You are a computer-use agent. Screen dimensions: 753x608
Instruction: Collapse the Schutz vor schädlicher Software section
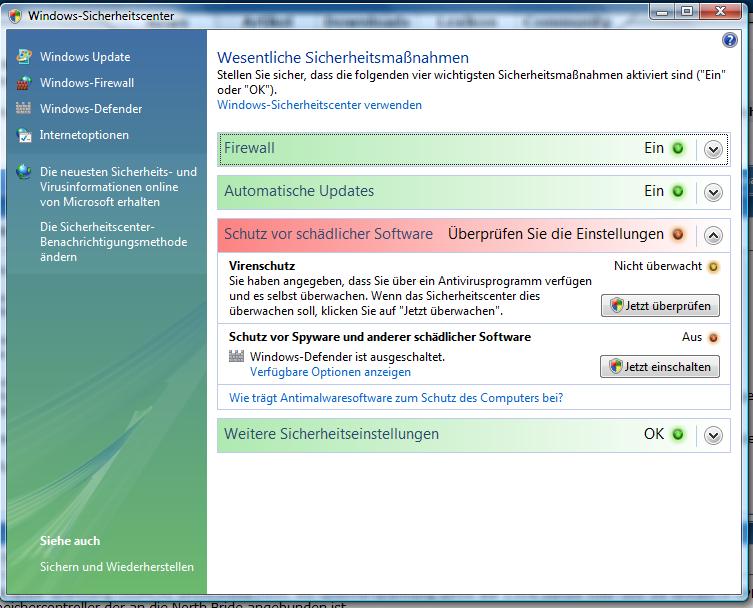(713, 235)
